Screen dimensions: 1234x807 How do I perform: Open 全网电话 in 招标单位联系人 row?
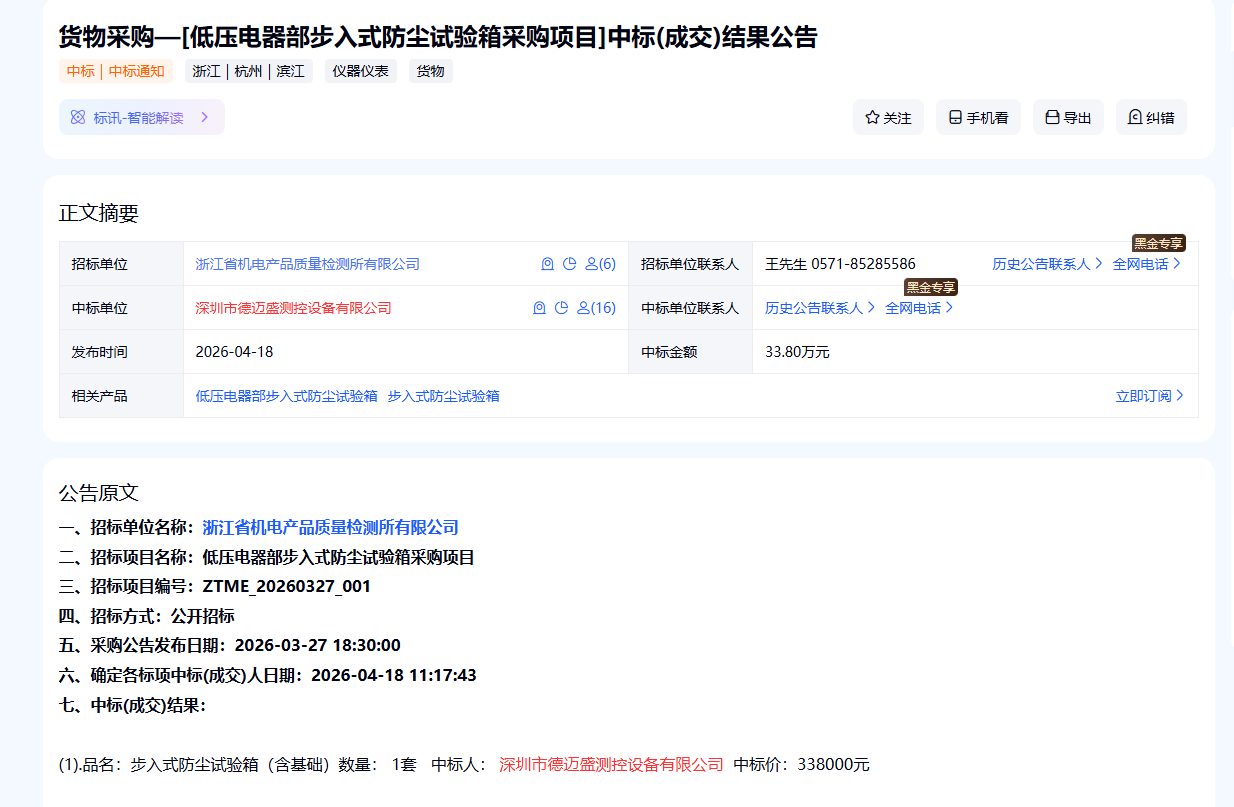(x=1147, y=264)
